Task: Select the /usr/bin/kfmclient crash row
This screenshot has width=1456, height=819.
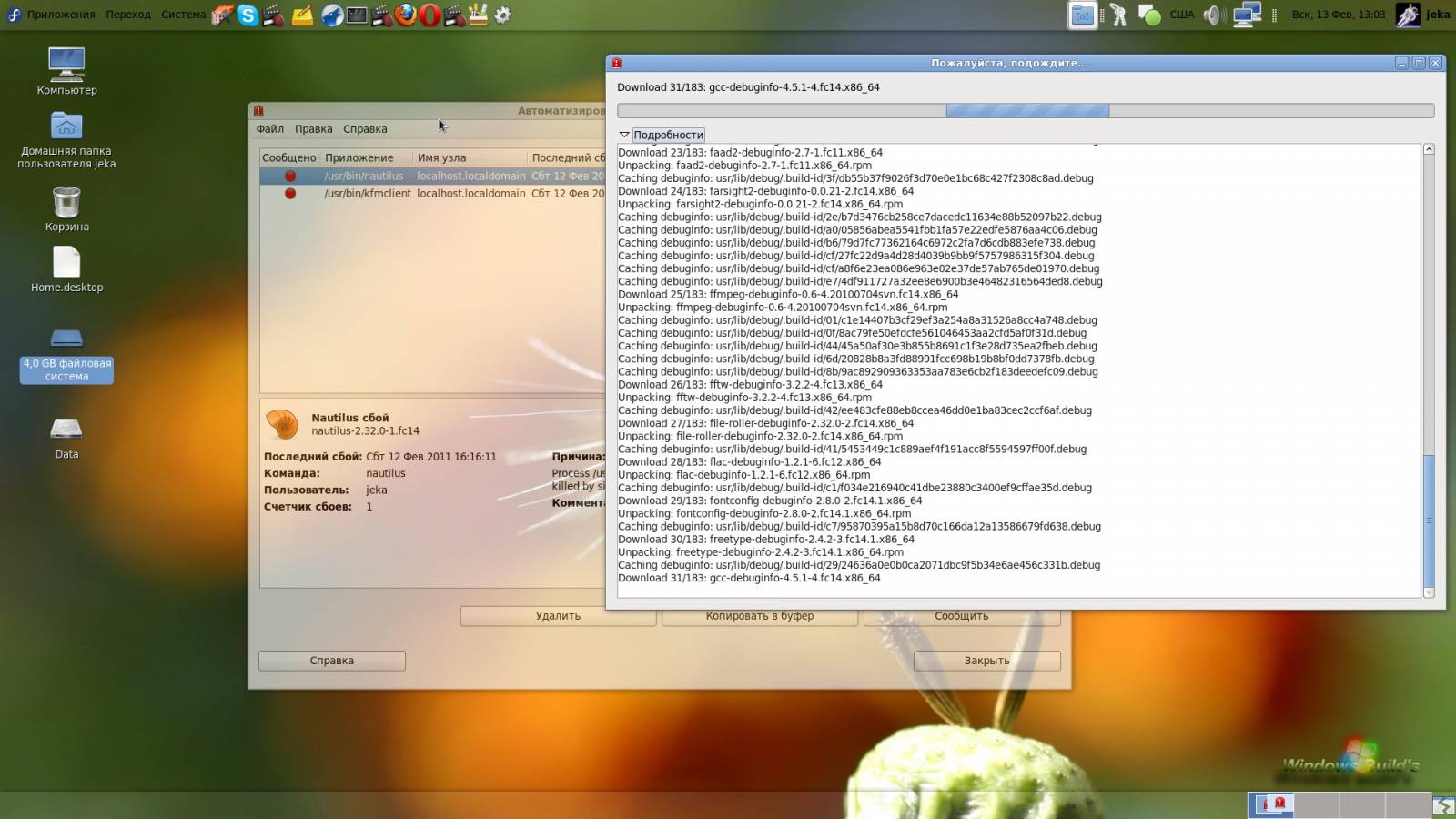Action: tap(433, 193)
